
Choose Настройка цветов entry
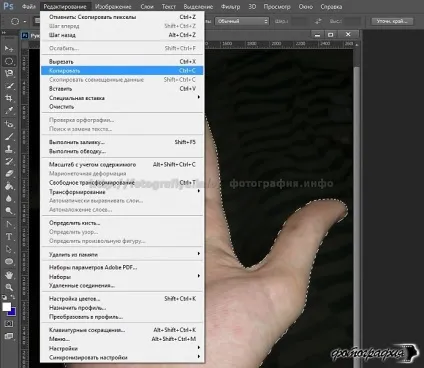[x=122, y=299]
